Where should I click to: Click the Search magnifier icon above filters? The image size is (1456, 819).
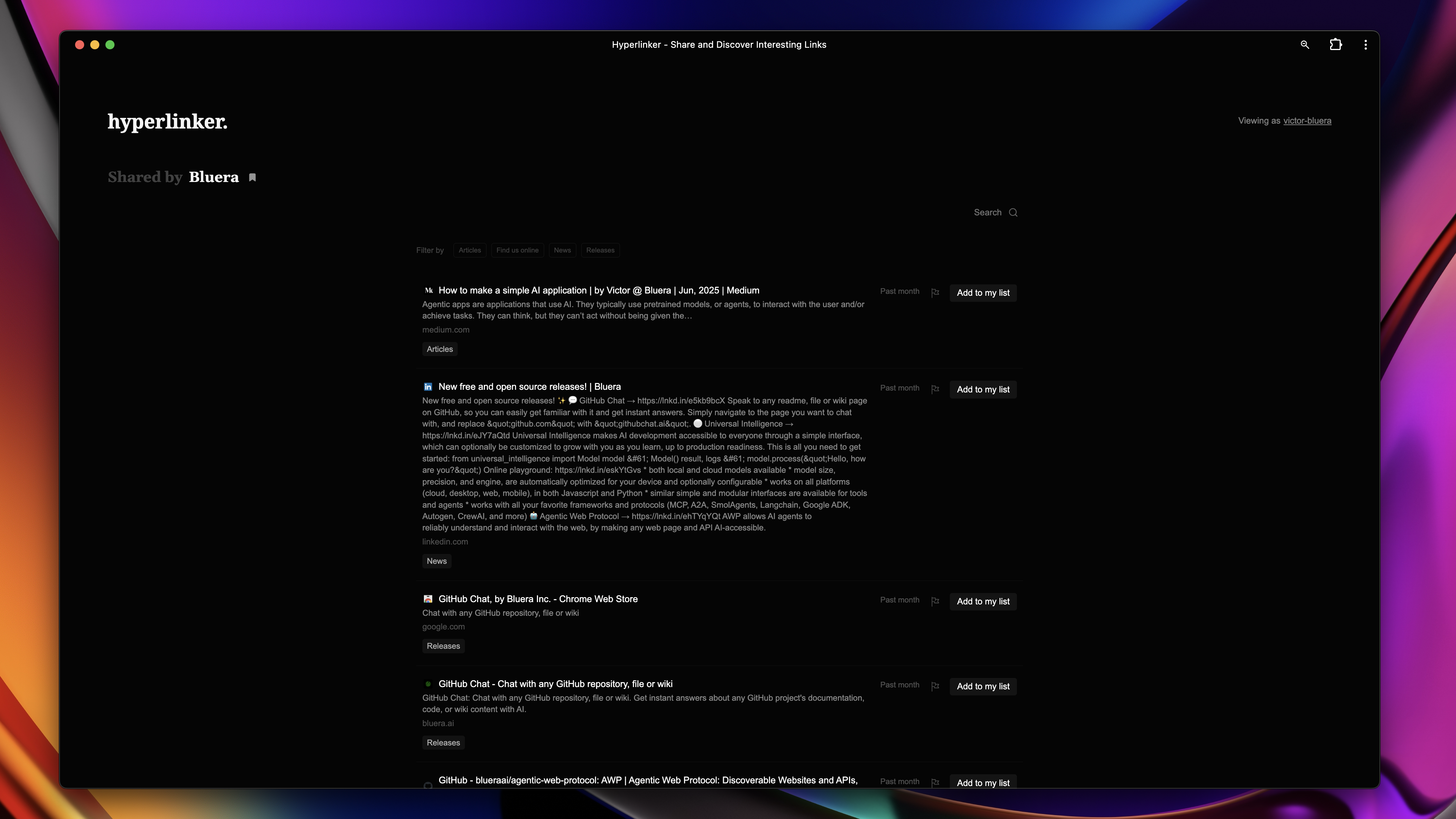point(1013,212)
